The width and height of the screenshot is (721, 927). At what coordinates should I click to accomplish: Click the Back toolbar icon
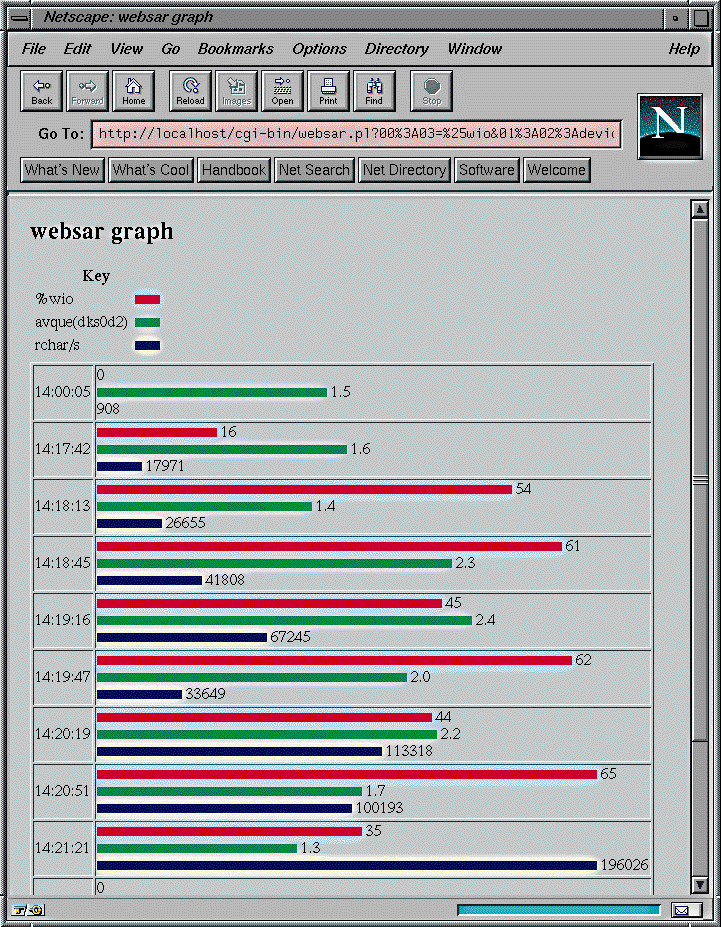pos(42,91)
